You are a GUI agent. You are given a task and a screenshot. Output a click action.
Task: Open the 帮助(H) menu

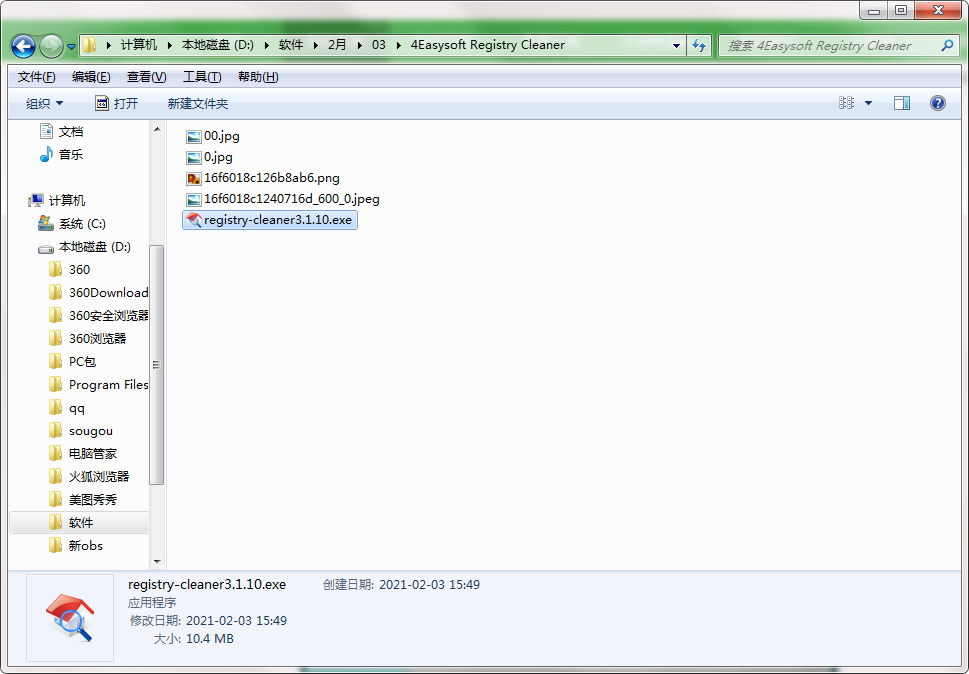click(x=258, y=77)
